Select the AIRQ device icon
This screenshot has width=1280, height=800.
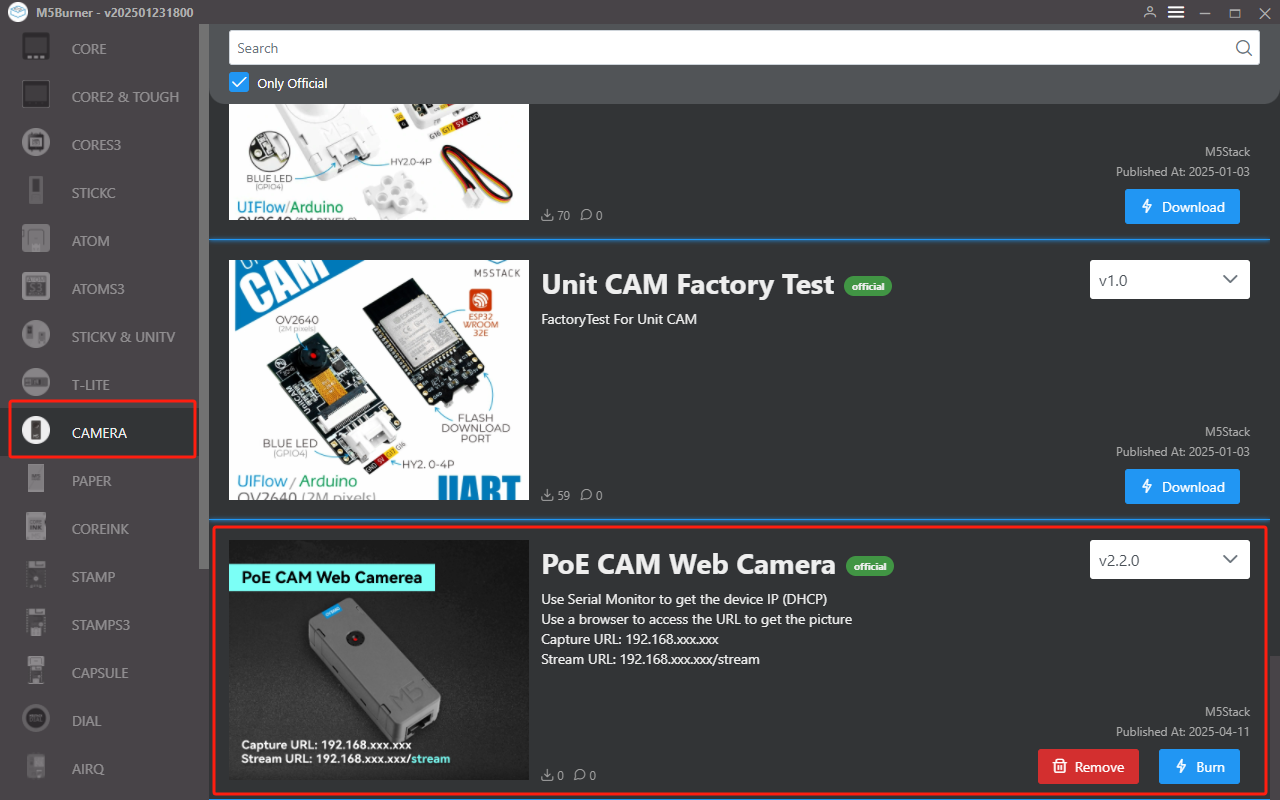[x=36, y=767]
